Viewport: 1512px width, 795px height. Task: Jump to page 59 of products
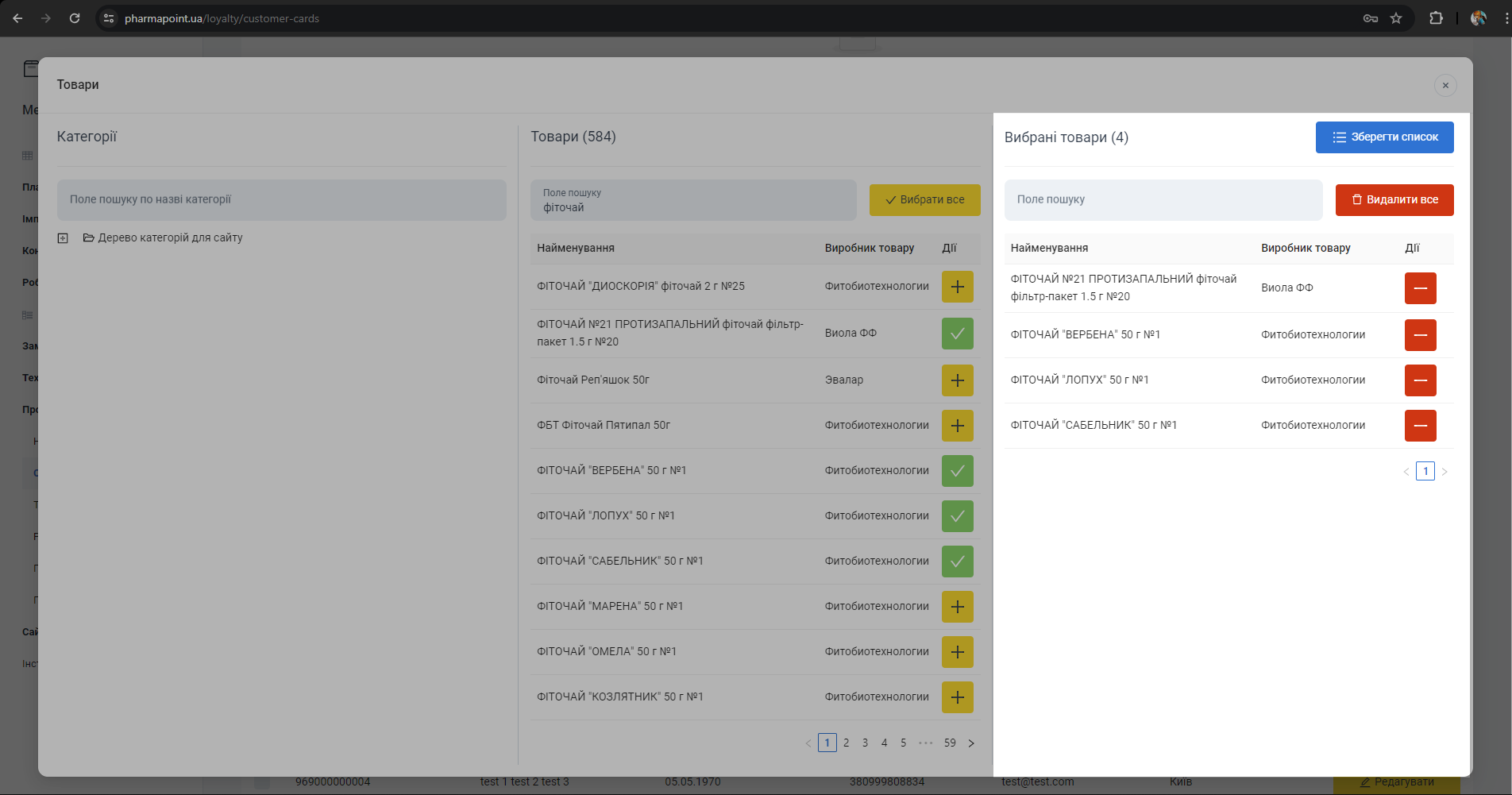point(950,743)
